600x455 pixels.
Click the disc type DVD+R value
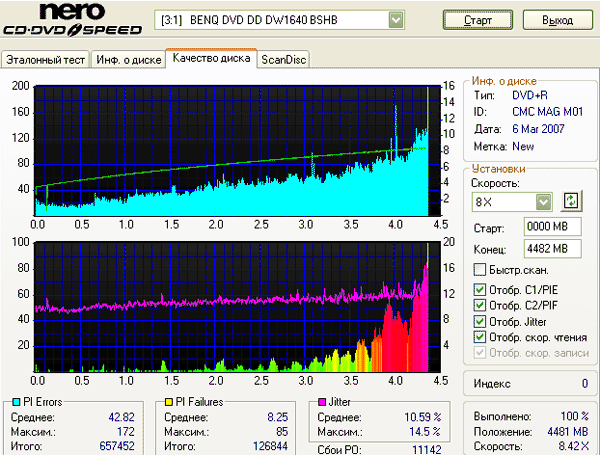coord(530,95)
